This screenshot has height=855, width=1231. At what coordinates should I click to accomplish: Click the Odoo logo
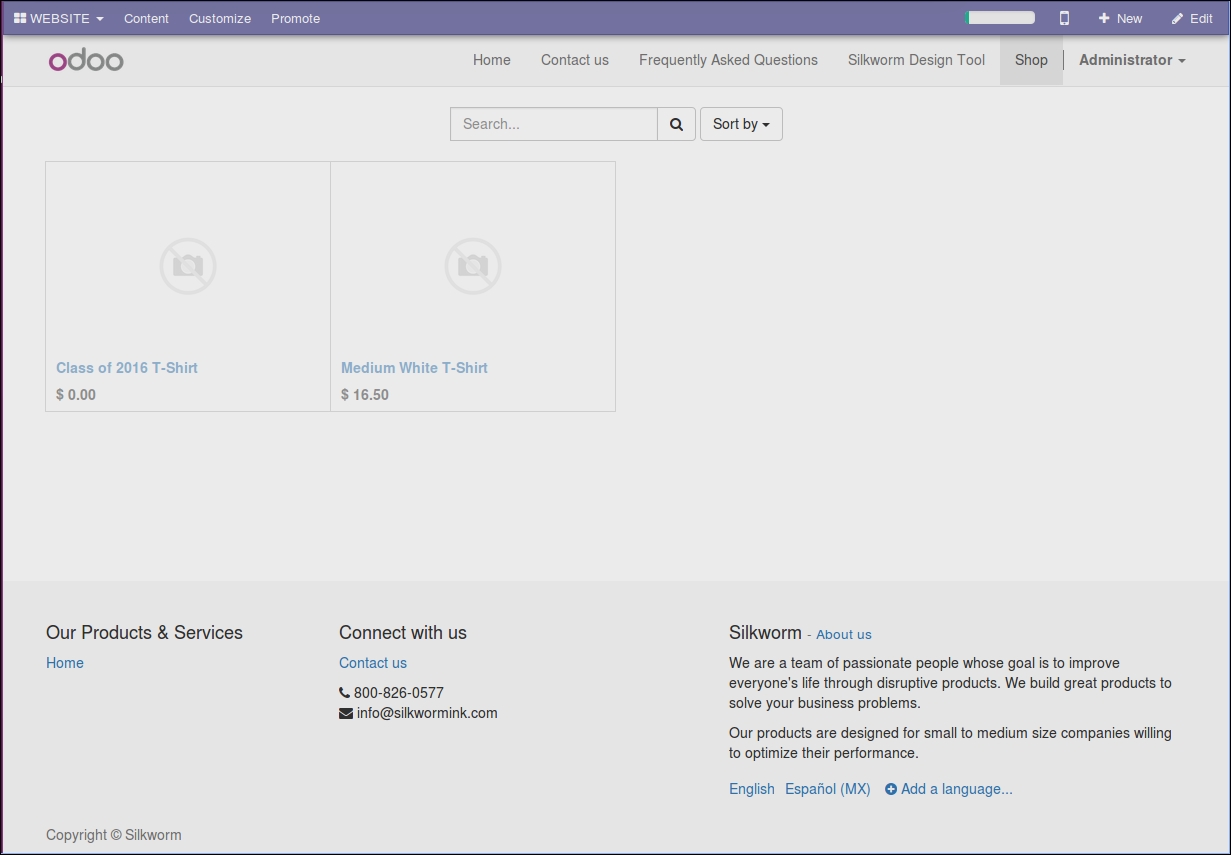tap(86, 60)
